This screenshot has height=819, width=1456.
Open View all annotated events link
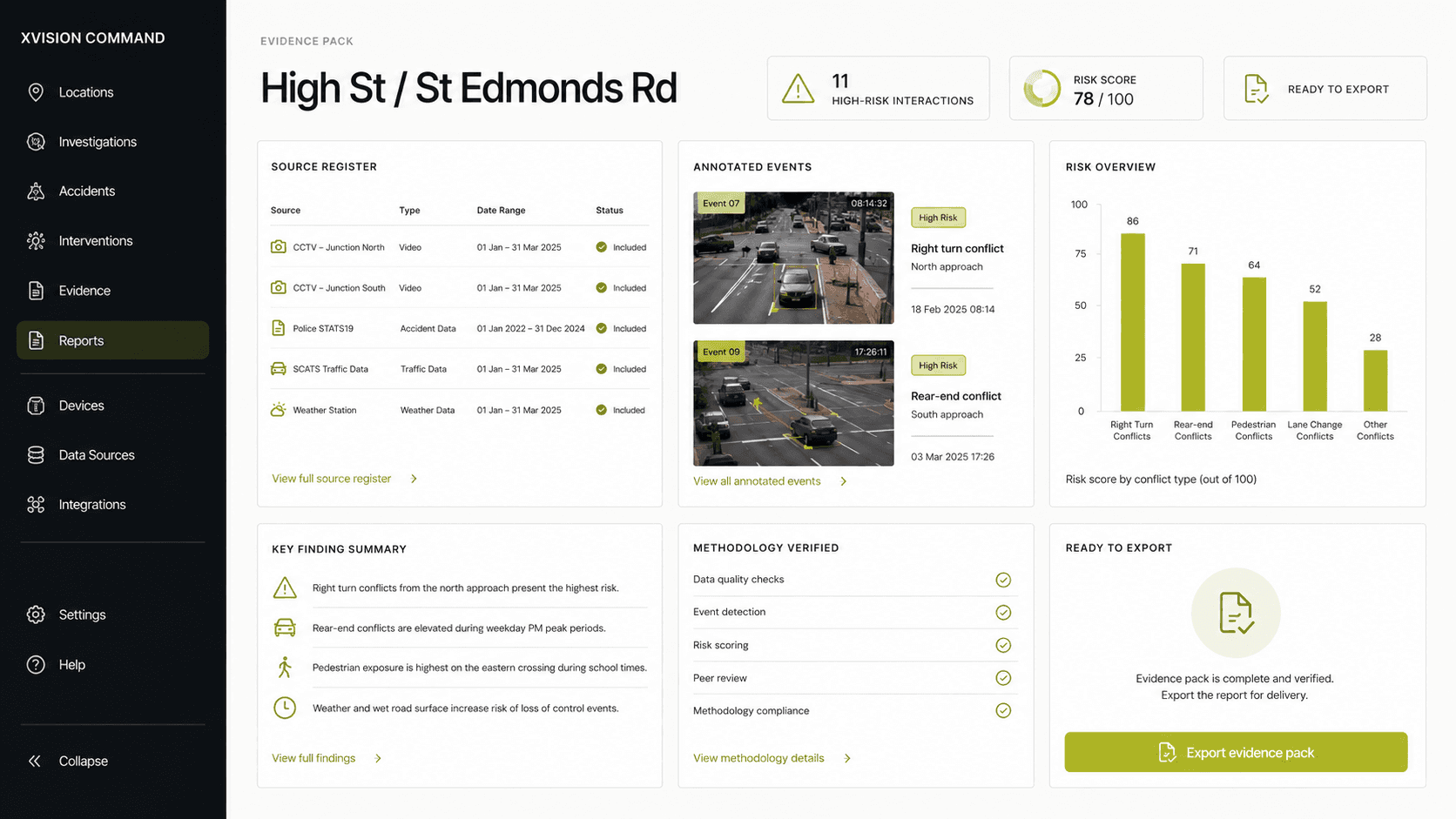coord(757,481)
